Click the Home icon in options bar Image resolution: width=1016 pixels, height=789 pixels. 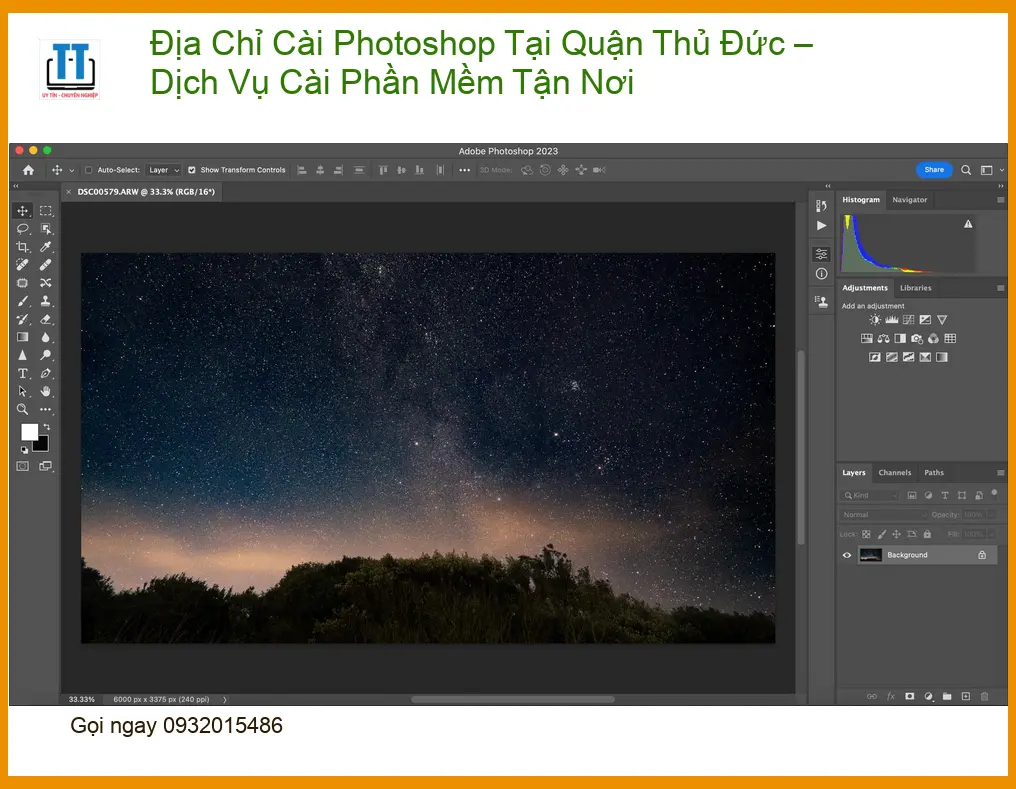pos(29,170)
